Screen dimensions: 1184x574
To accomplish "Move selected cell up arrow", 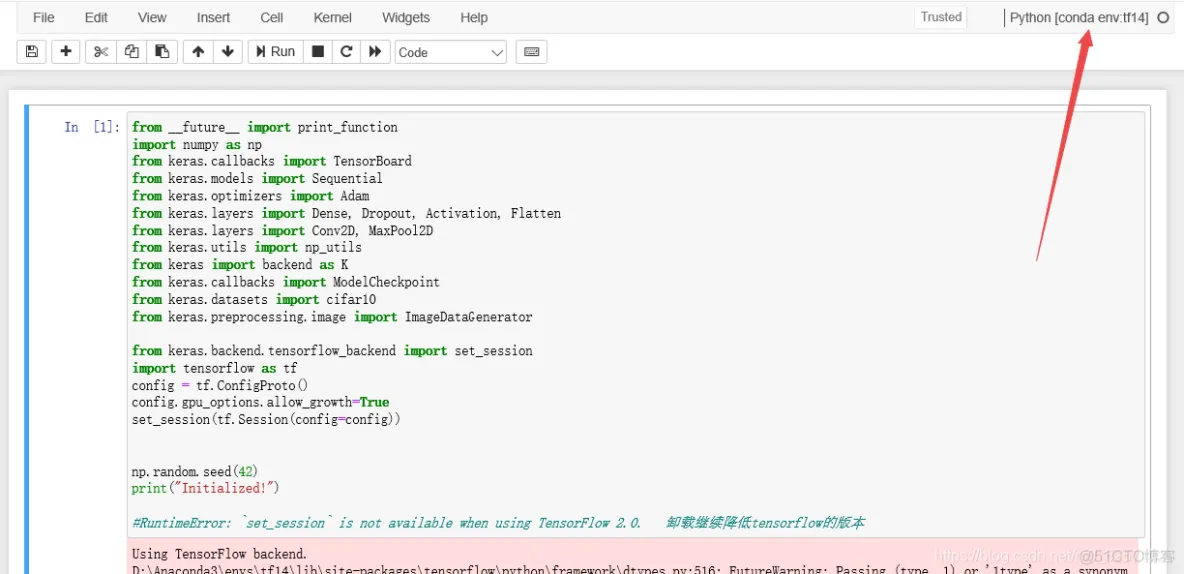I will pyautogui.click(x=198, y=51).
